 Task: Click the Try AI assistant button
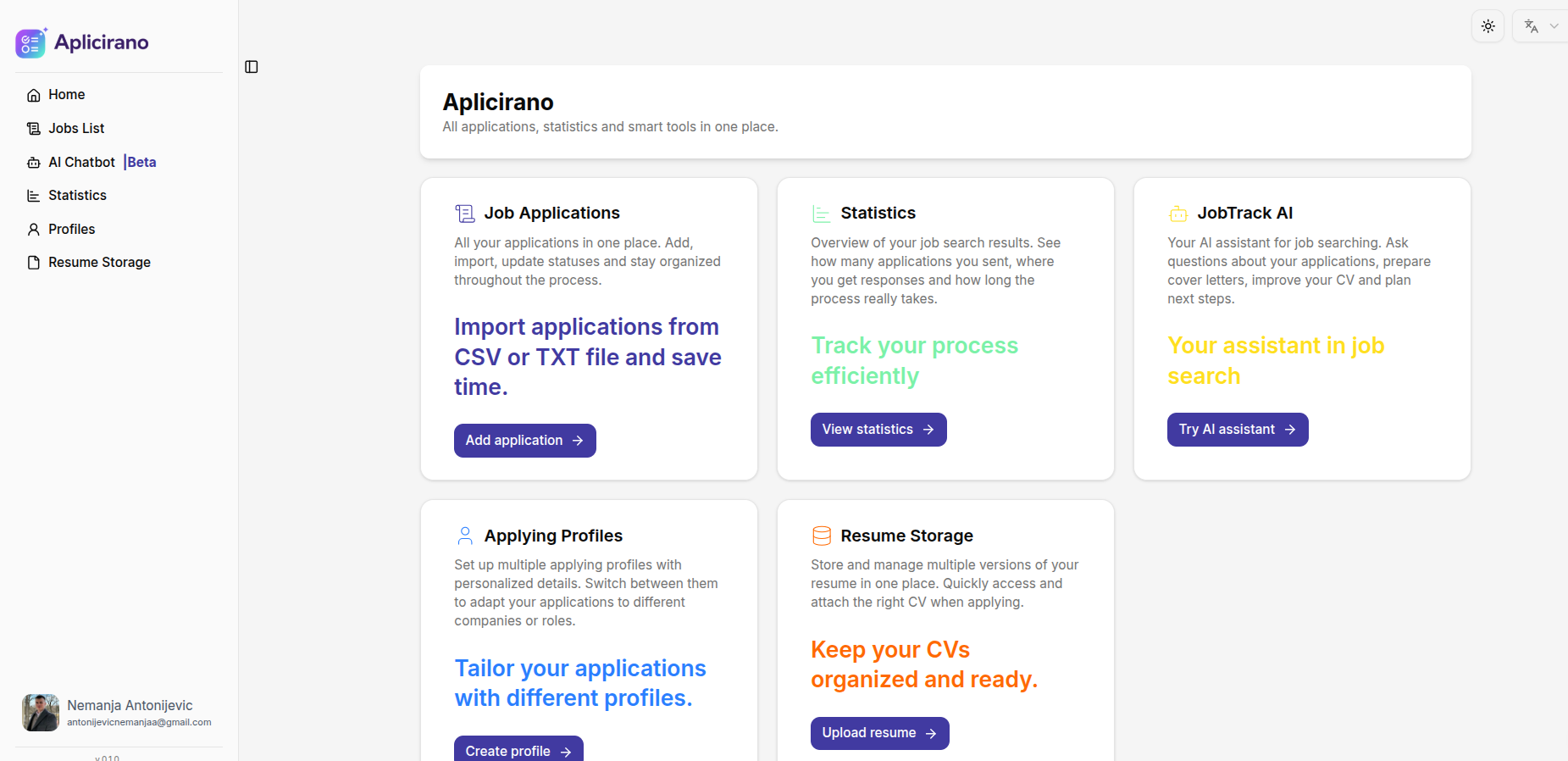[x=1237, y=430]
